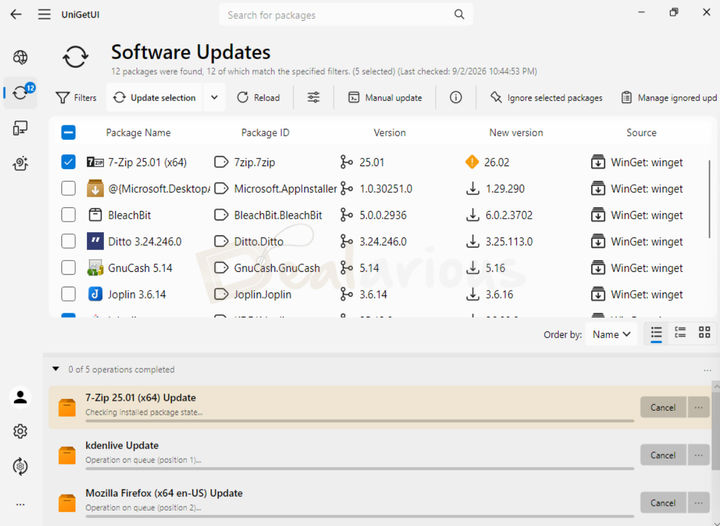Click the Joplin package icon
Image resolution: width=720 pixels, height=526 pixels.
point(95,294)
